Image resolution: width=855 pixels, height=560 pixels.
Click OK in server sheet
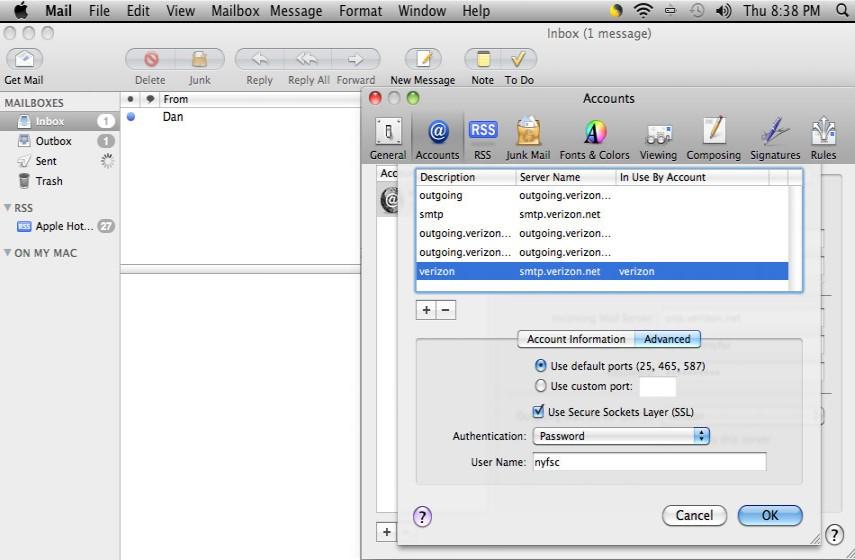(770, 515)
